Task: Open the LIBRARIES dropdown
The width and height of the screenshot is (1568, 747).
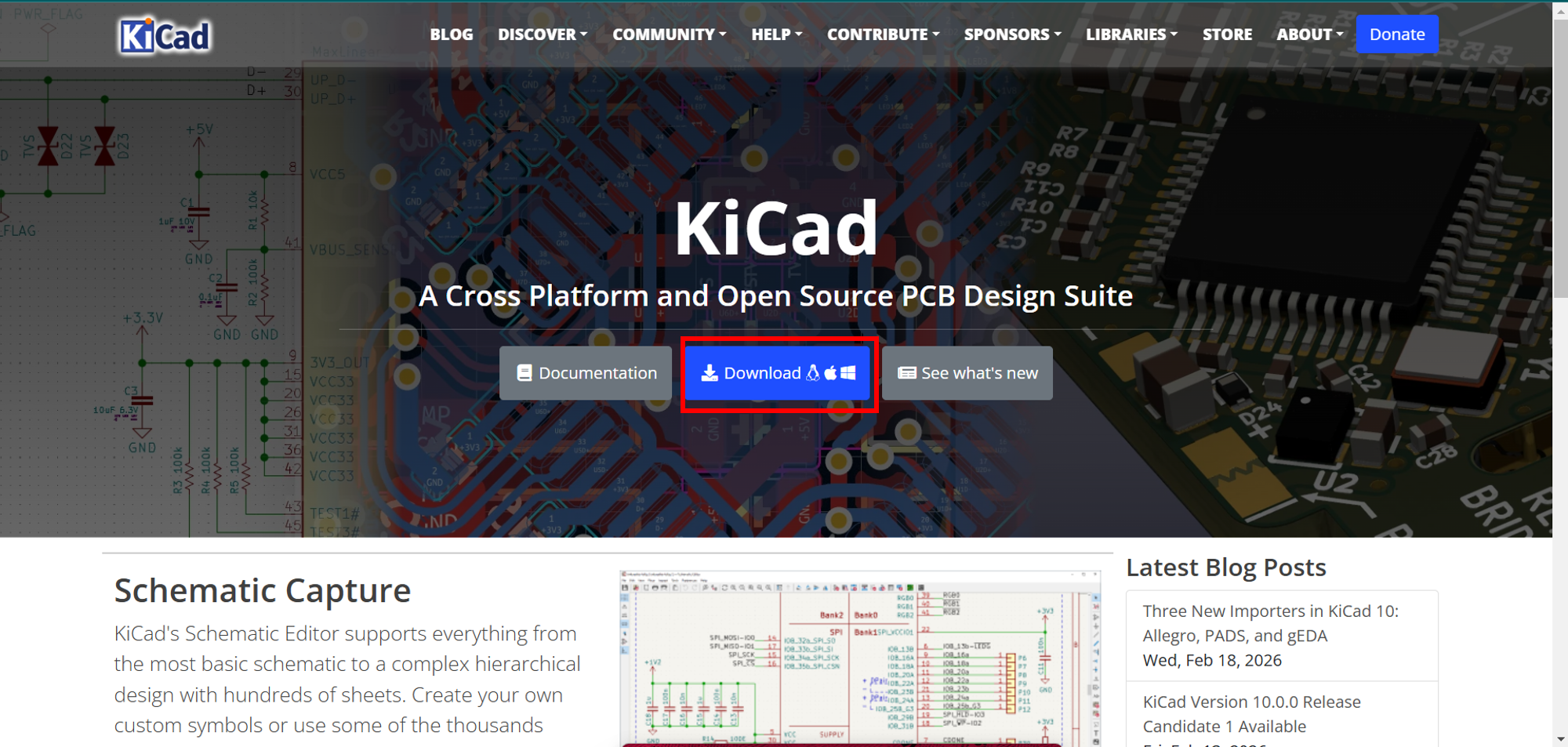Action: 1131,34
